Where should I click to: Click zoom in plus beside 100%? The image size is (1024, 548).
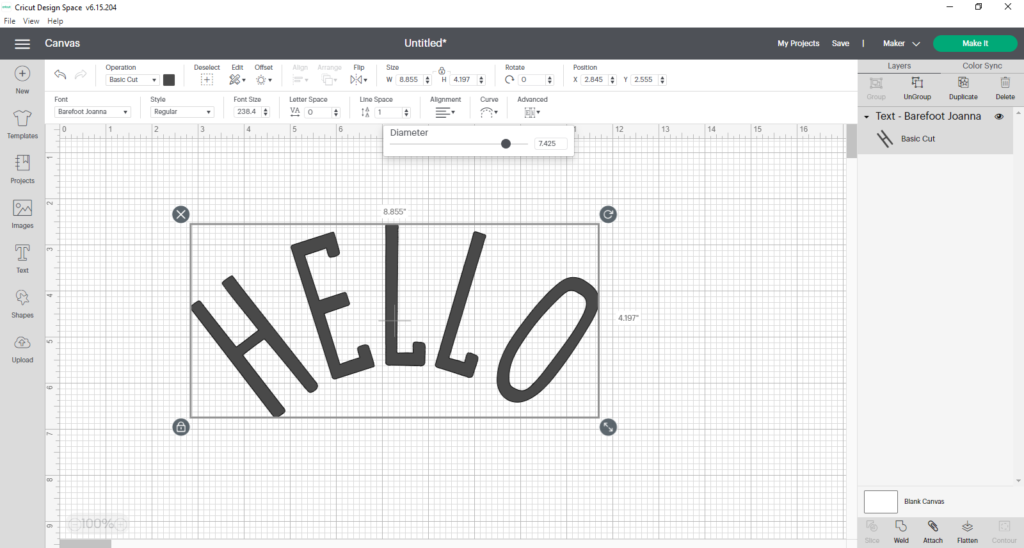pyautogui.click(x=120, y=524)
